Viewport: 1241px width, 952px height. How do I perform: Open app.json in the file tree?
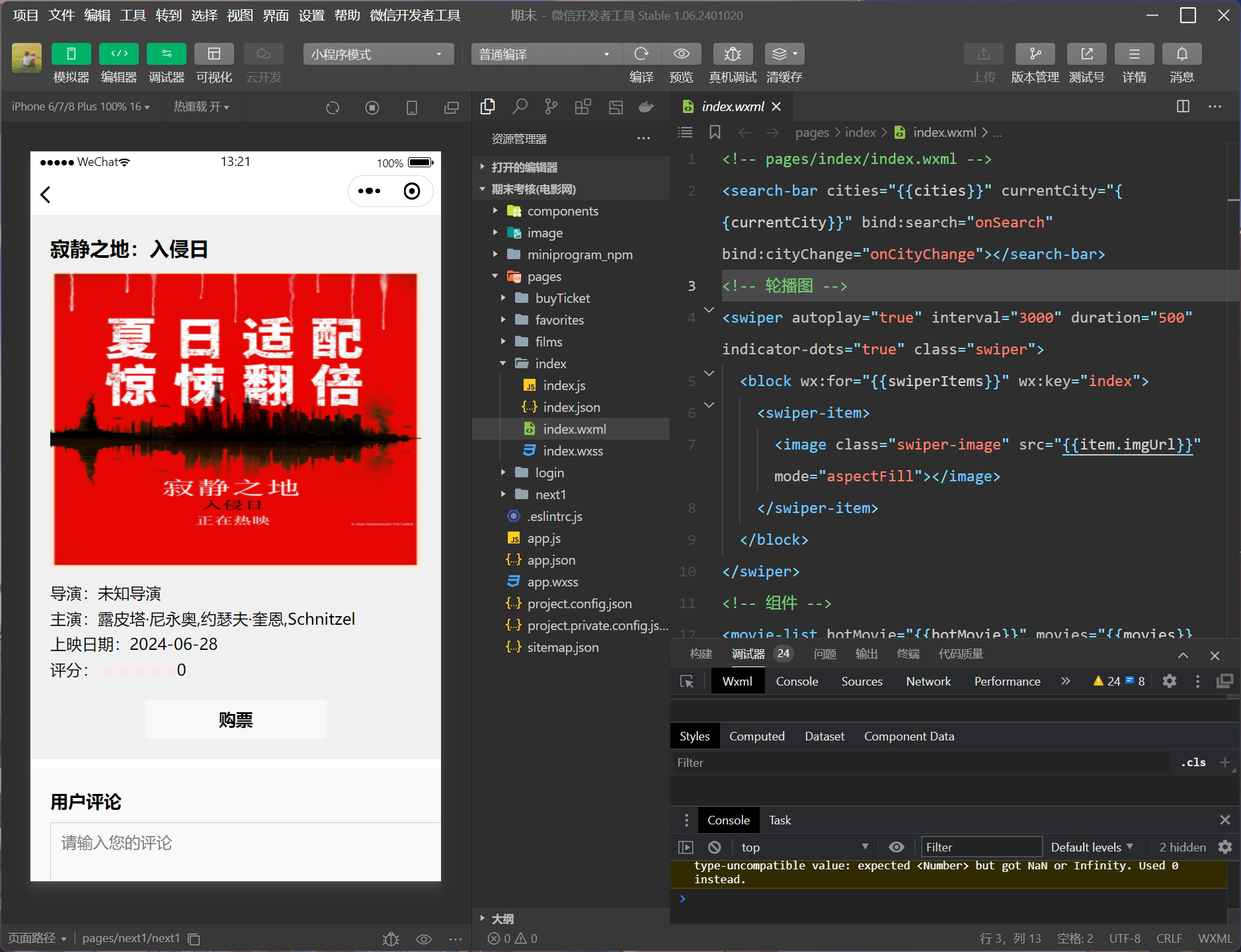coord(551,560)
